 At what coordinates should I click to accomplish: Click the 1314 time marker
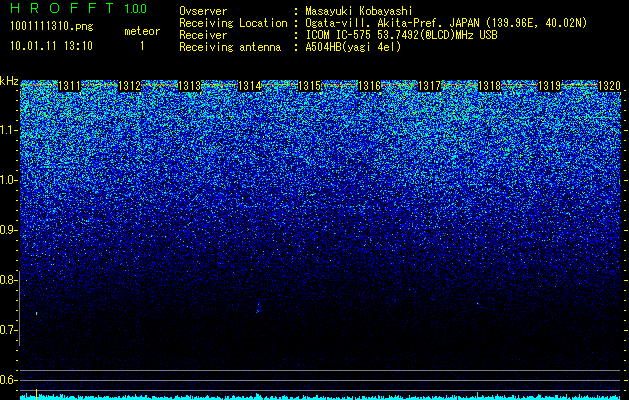(x=250, y=86)
